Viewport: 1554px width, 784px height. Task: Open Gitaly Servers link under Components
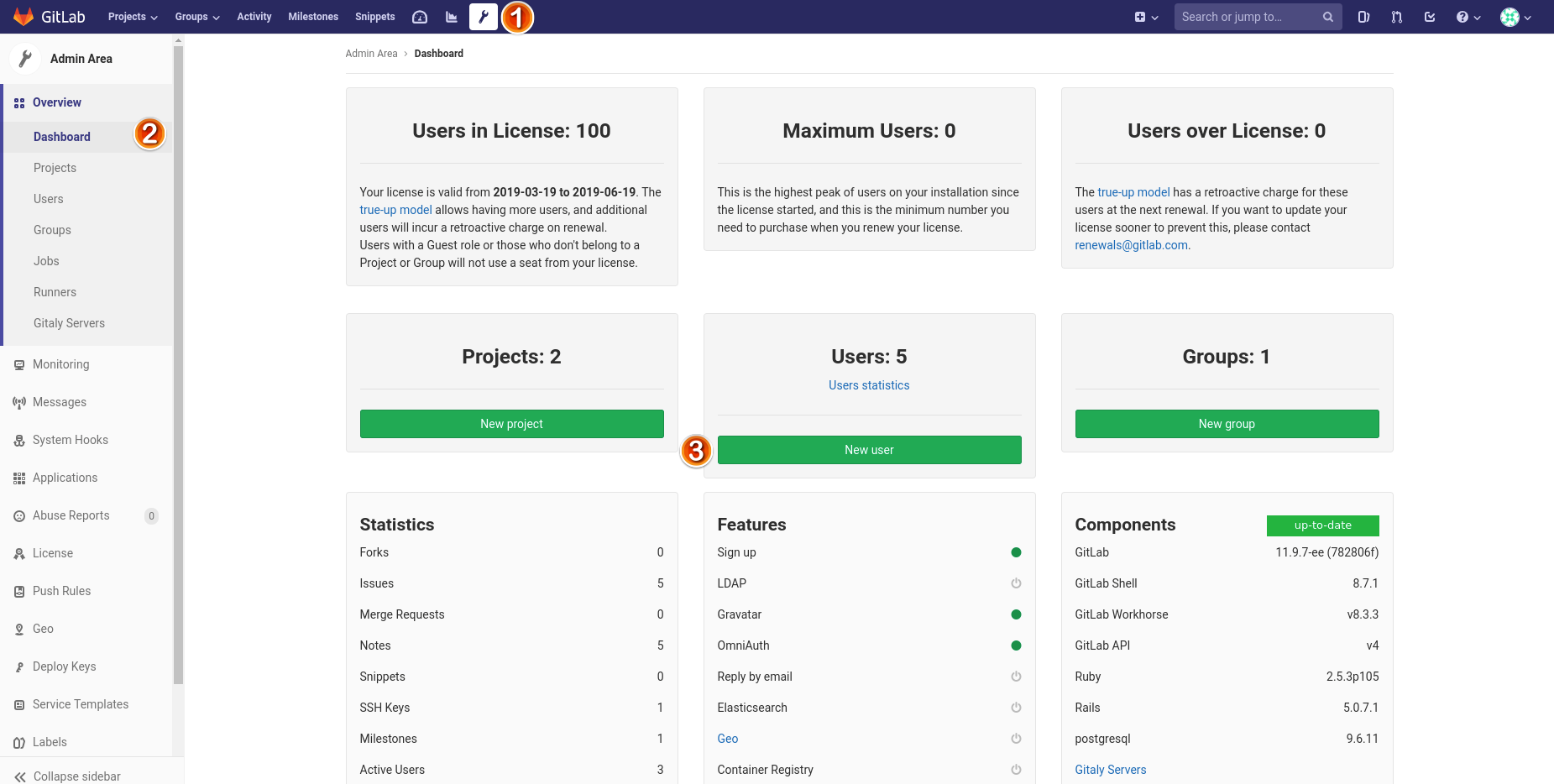(x=1110, y=770)
